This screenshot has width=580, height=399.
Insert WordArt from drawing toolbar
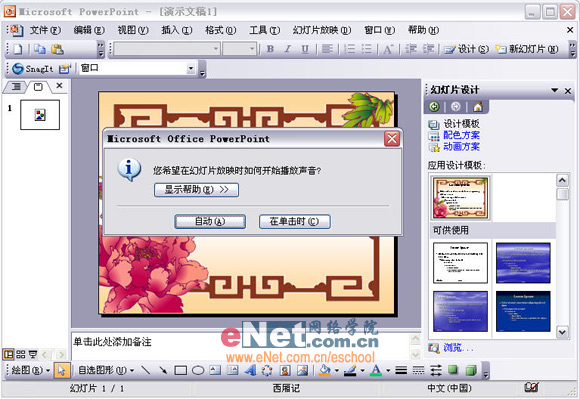click(x=250, y=370)
